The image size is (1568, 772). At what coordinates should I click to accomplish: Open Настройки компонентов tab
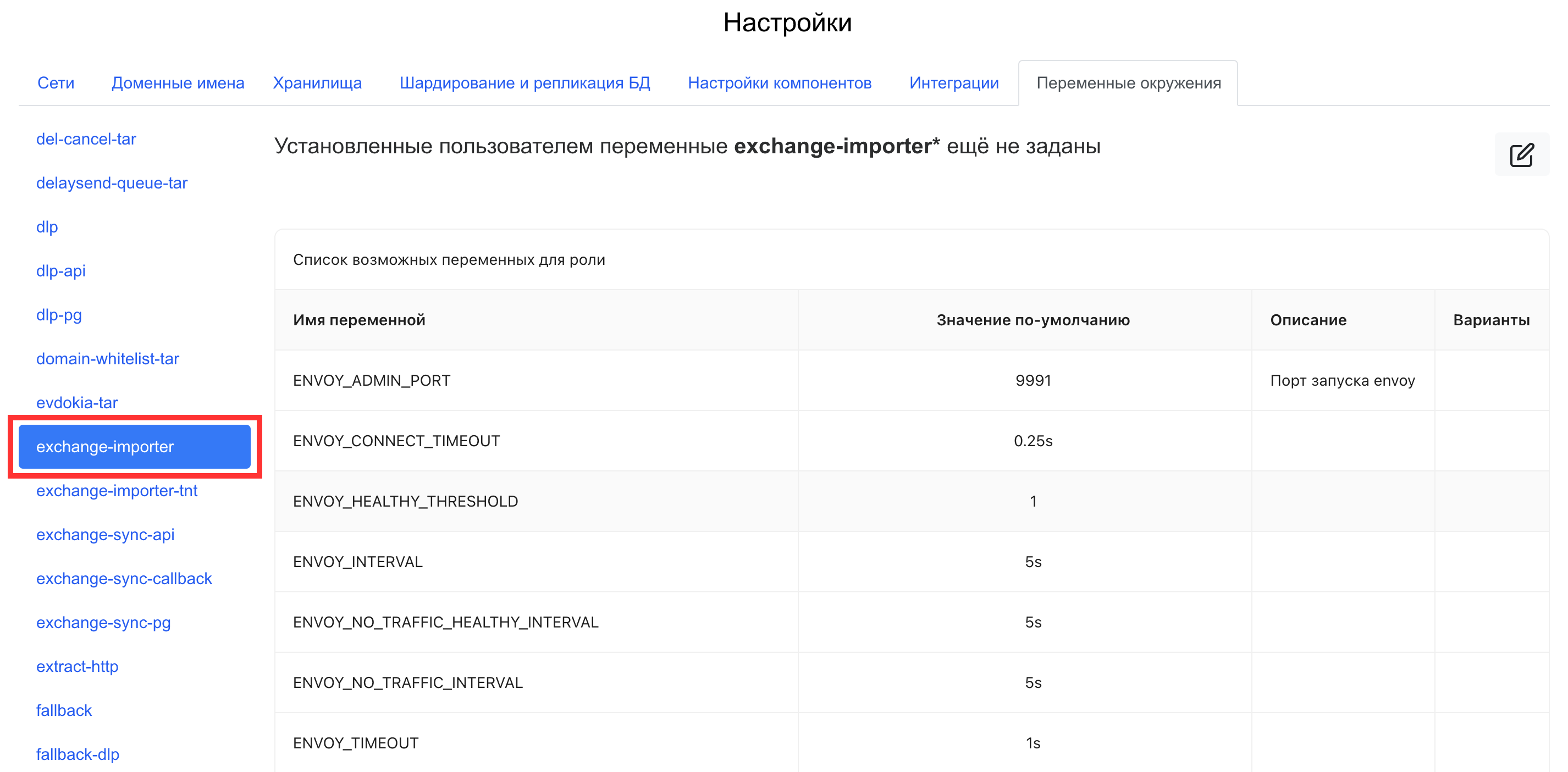click(x=779, y=83)
